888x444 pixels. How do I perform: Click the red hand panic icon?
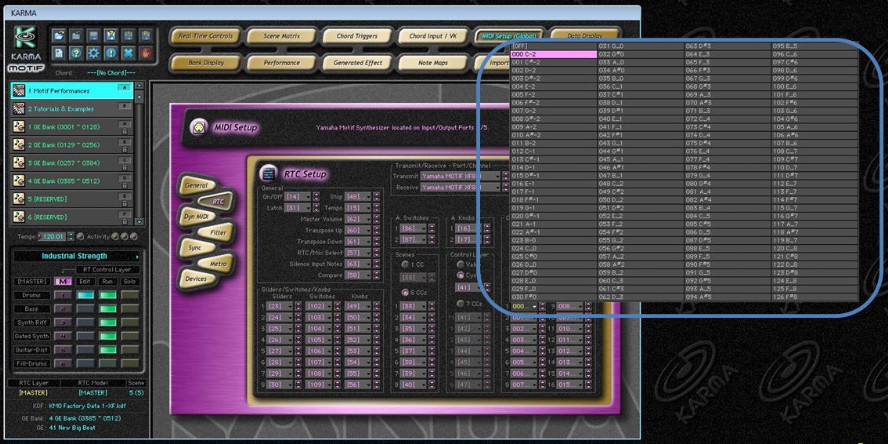click(x=146, y=53)
